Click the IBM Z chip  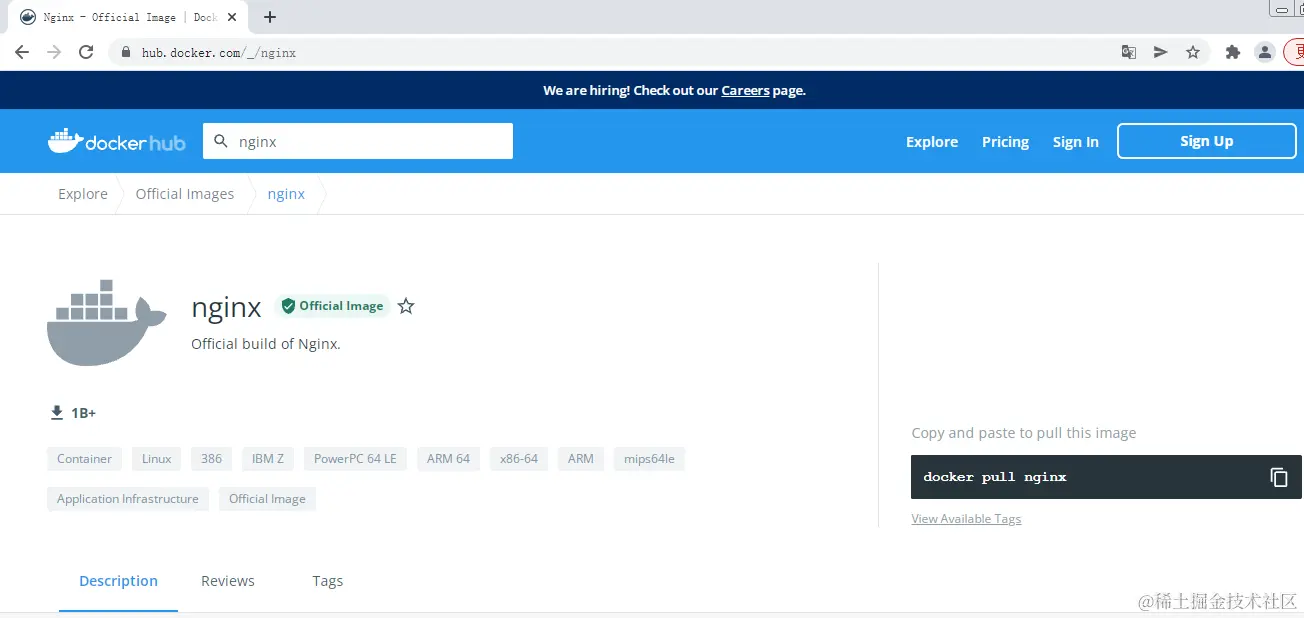coord(268,459)
